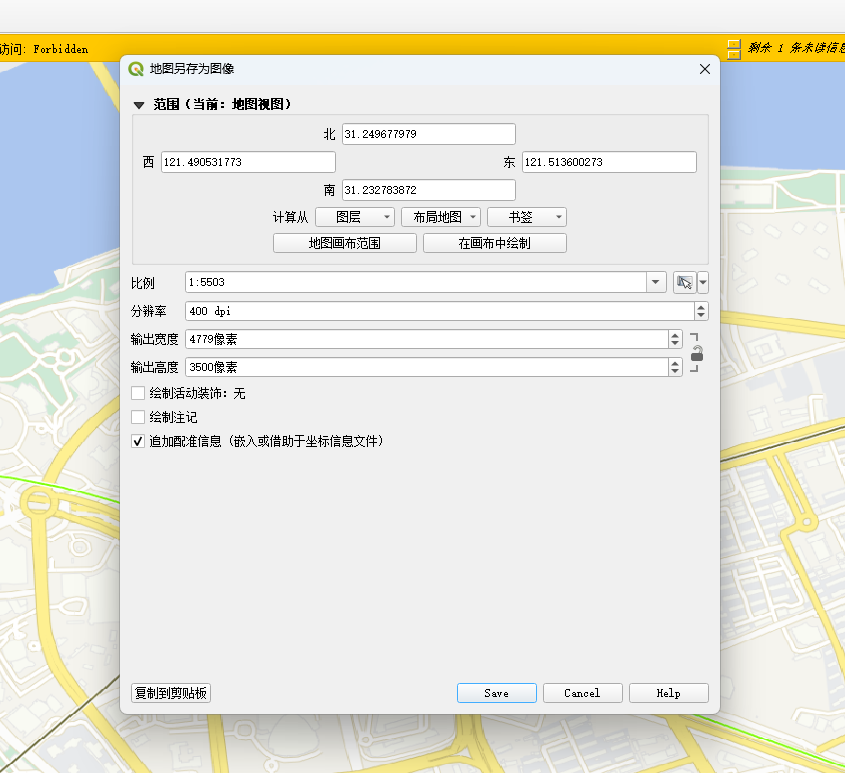This screenshot has width=845, height=773.
Task: Open the arrow menu beside the scale icon
Action: tap(703, 283)
